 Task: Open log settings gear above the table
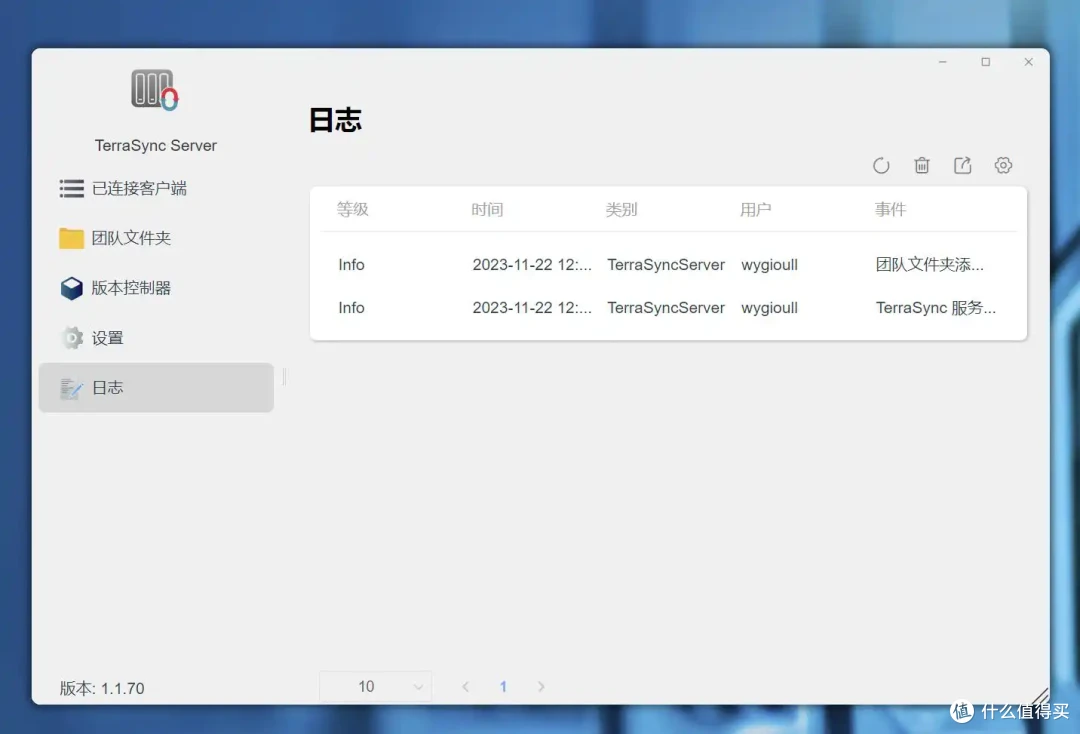point(1003,165)
